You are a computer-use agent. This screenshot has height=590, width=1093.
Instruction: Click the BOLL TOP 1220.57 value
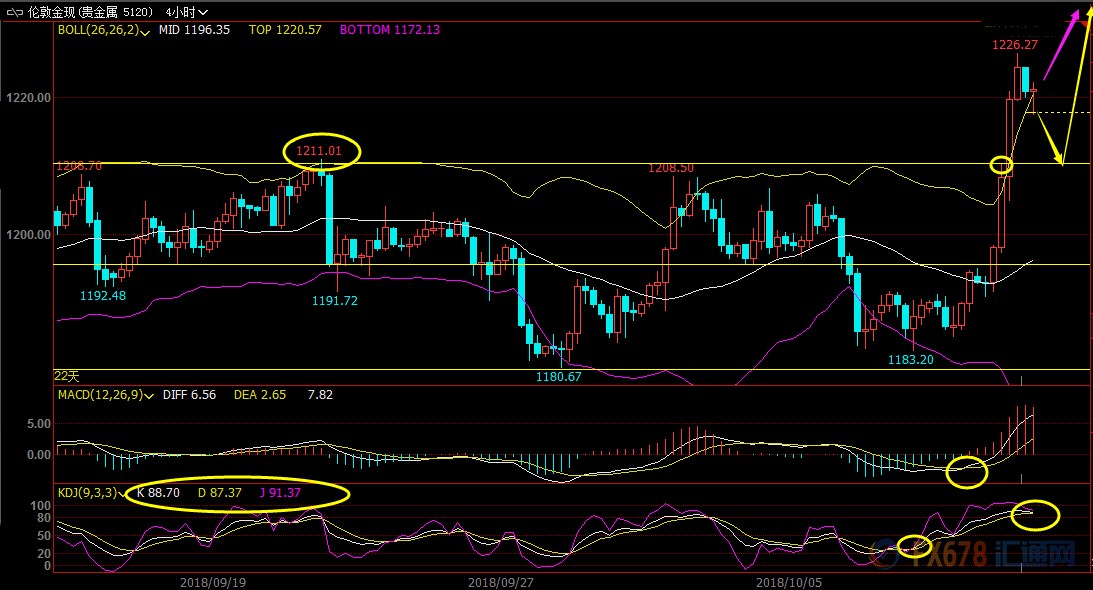click(x=285, y=31)
